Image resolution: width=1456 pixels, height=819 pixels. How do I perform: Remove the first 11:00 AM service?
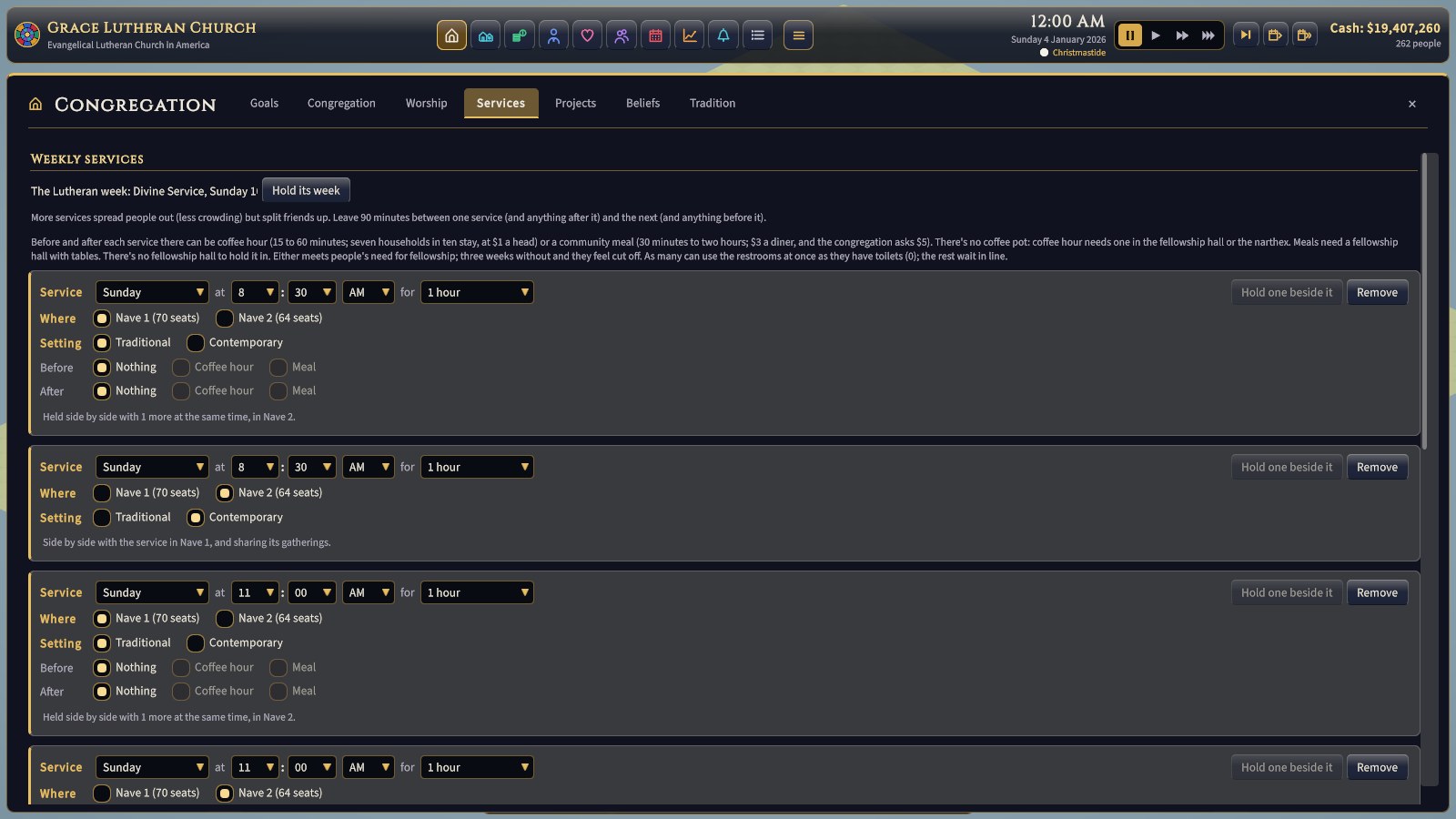click(x=1377, y=592)
